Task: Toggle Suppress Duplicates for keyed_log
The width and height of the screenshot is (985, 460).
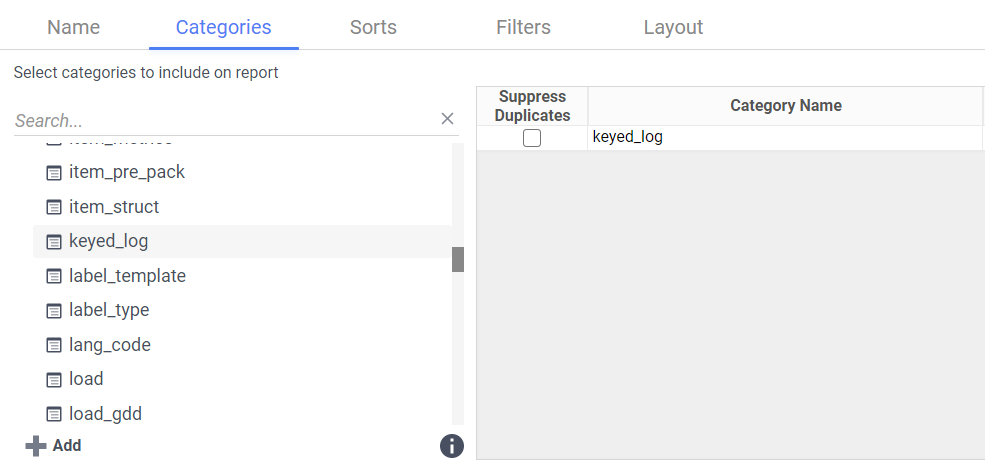Action: click(x=532, y=138)
